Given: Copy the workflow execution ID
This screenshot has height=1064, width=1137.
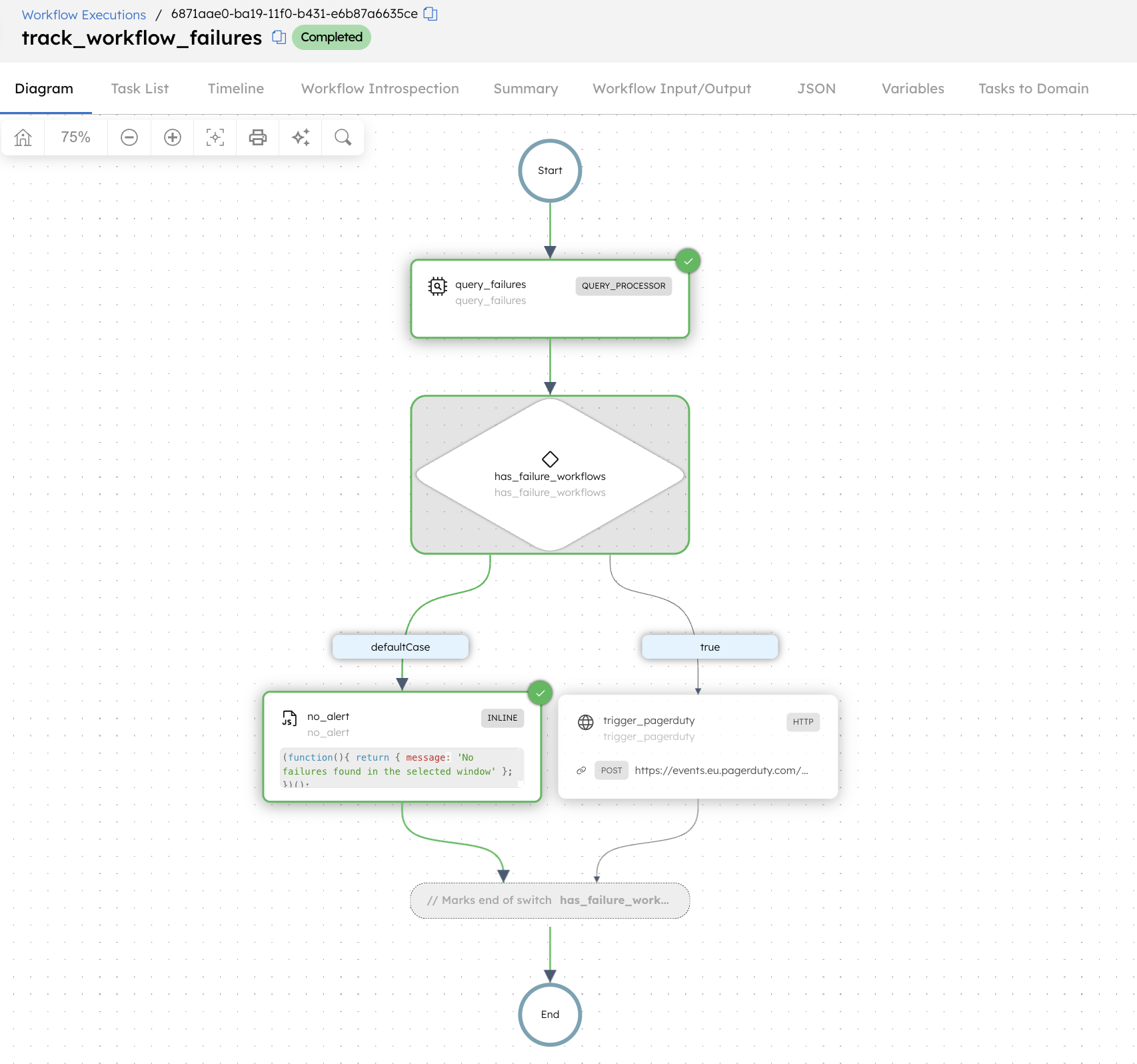Looking at the screenshot, I should (x=431, y=14).
